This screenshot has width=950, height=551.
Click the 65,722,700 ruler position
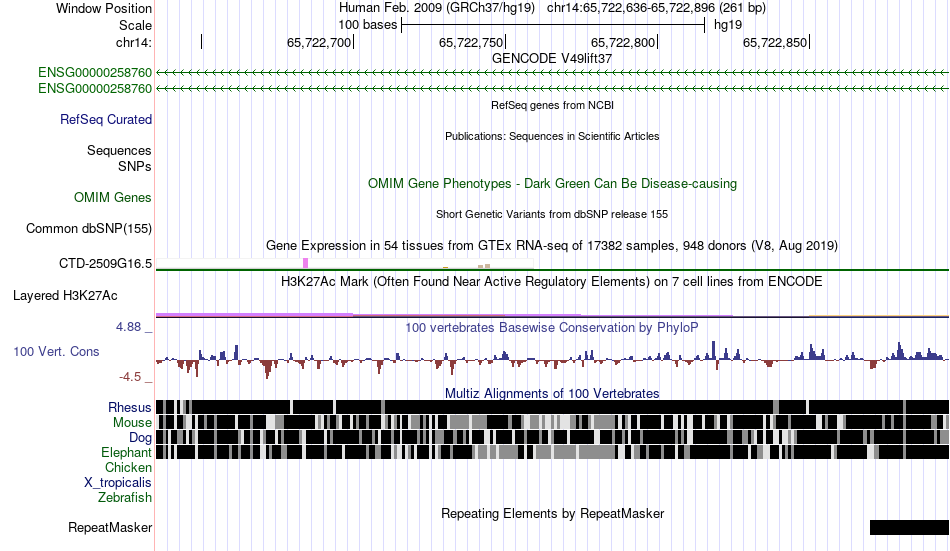tap(319, 42)
